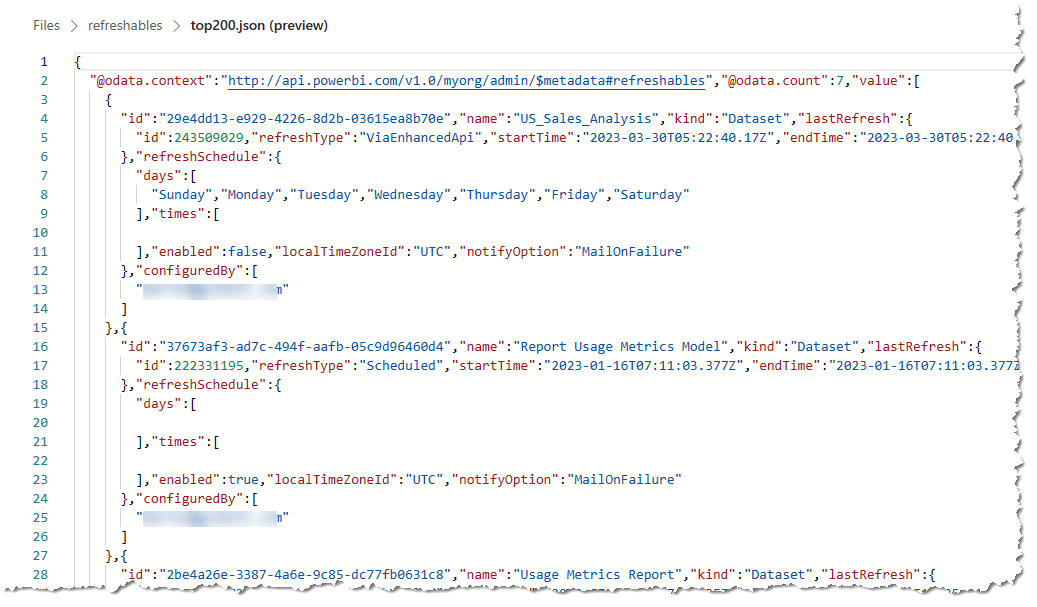Click the "Usage Metrics Report" name value
This screenshot has width=1037, height=607.
594,574
